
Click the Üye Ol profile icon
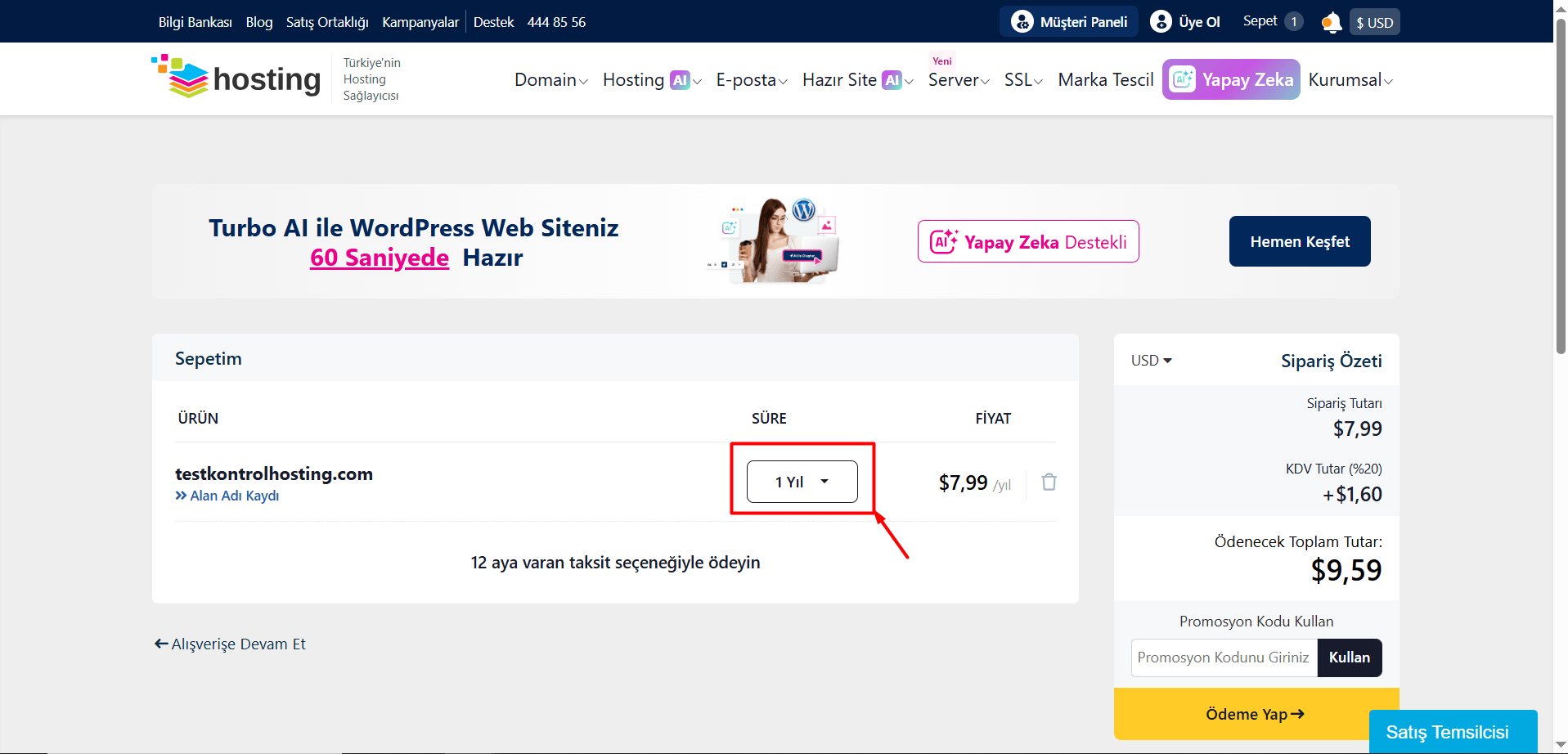coord(1161,21)
